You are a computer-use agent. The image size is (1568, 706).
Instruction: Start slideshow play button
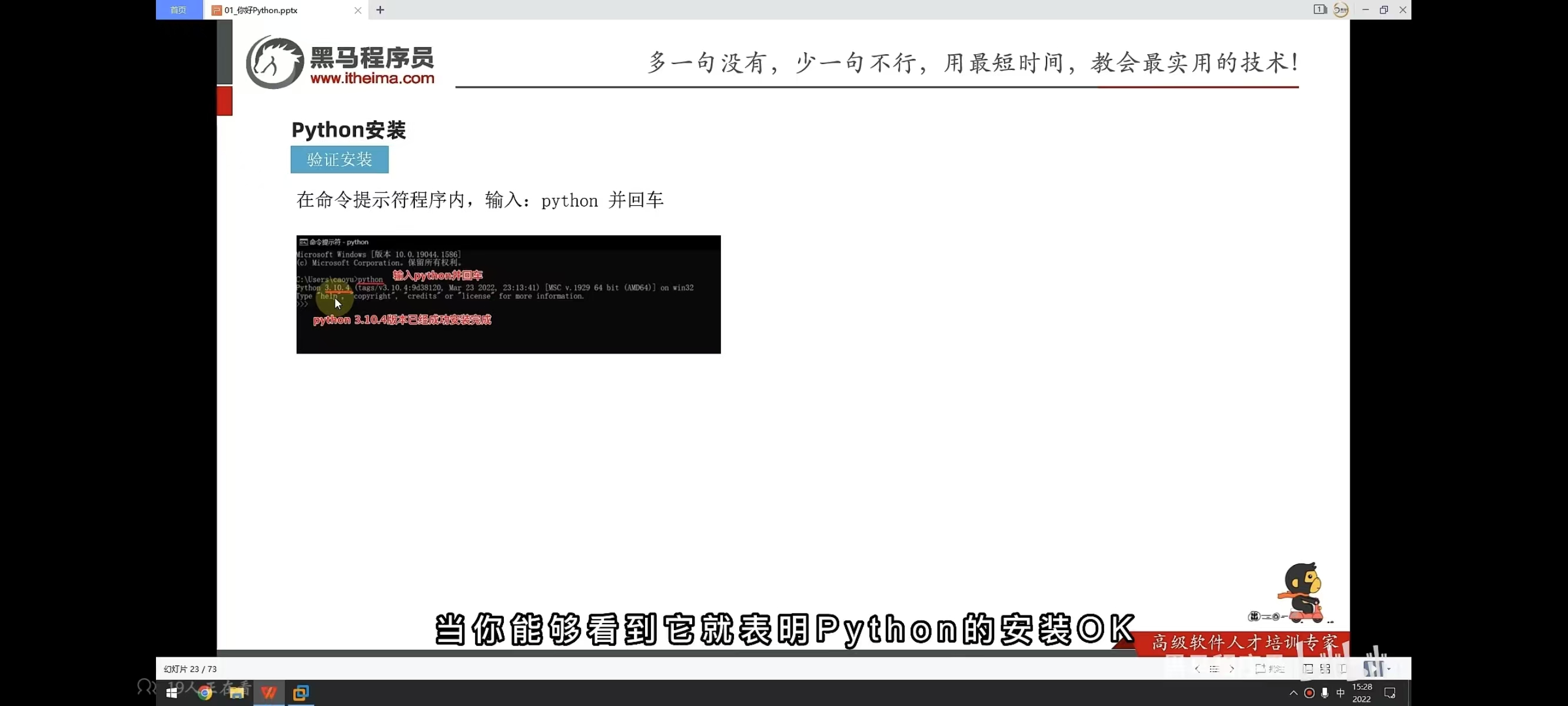click(x=1373, y=669)
